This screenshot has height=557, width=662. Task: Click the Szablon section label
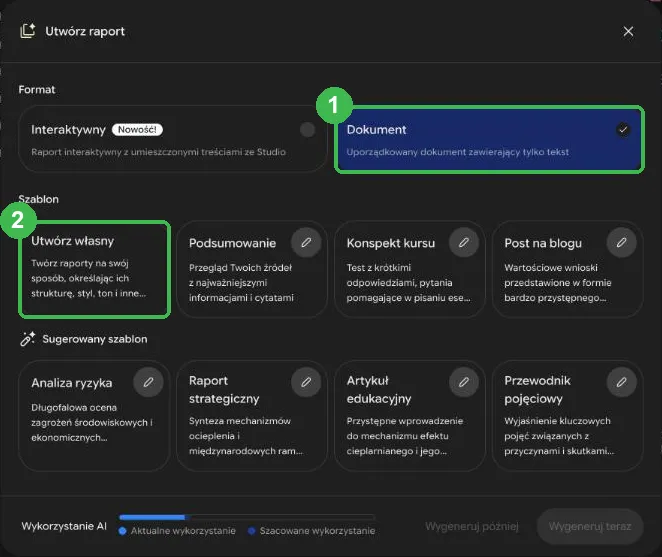(x=38, y=199)
